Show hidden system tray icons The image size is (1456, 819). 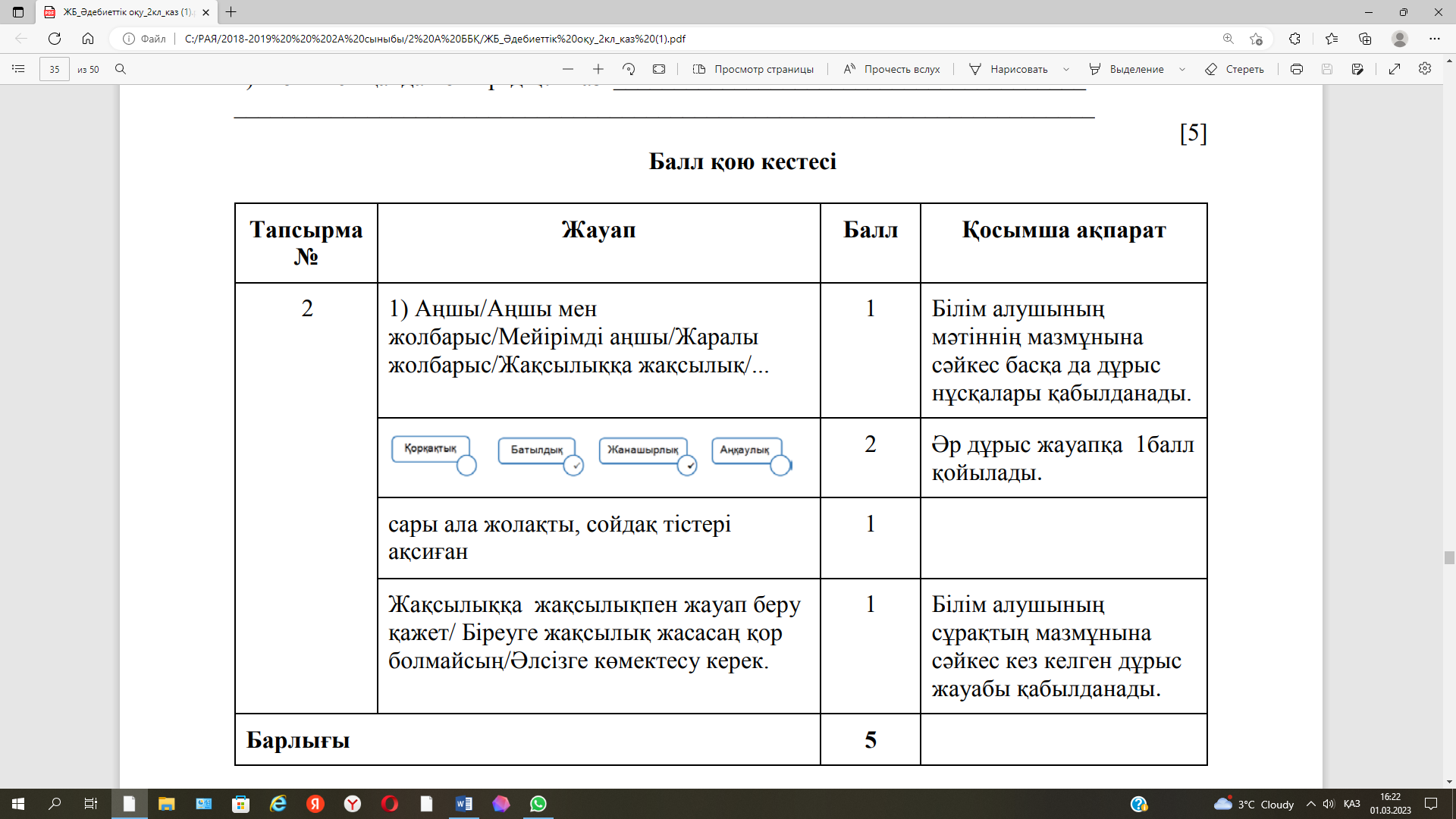[1310, 804]
